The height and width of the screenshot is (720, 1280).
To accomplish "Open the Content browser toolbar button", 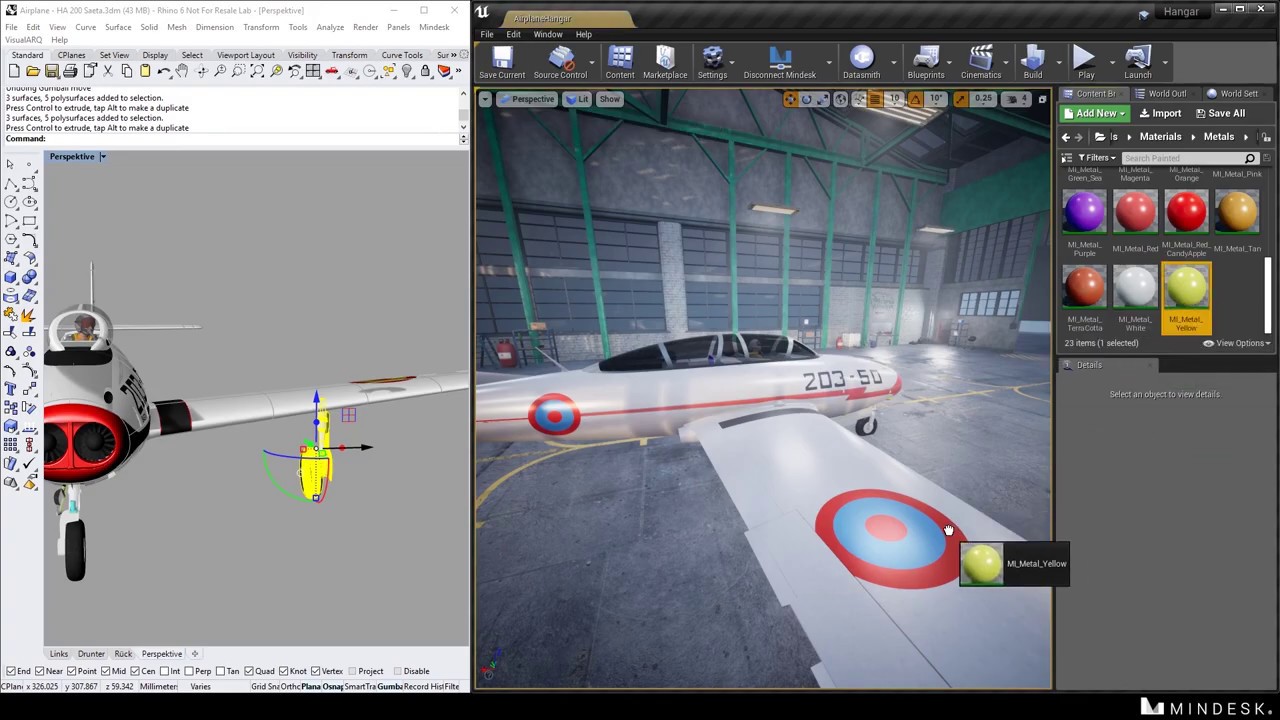I will (x=619, y=63).
